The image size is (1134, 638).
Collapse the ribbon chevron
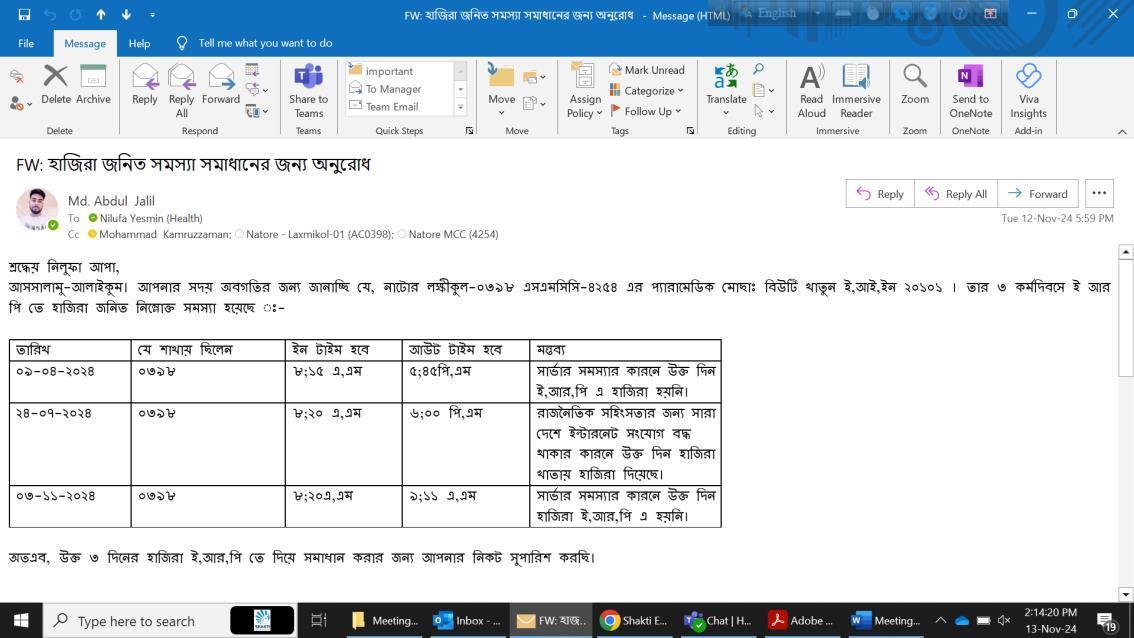[x=1122, y=132]
